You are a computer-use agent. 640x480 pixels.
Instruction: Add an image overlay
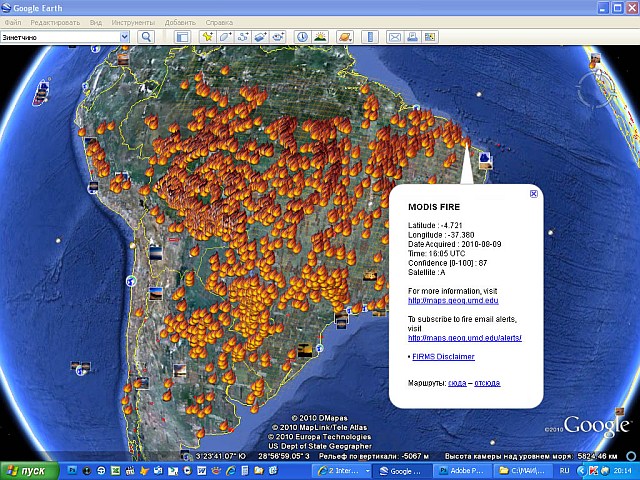coord(261,37)
